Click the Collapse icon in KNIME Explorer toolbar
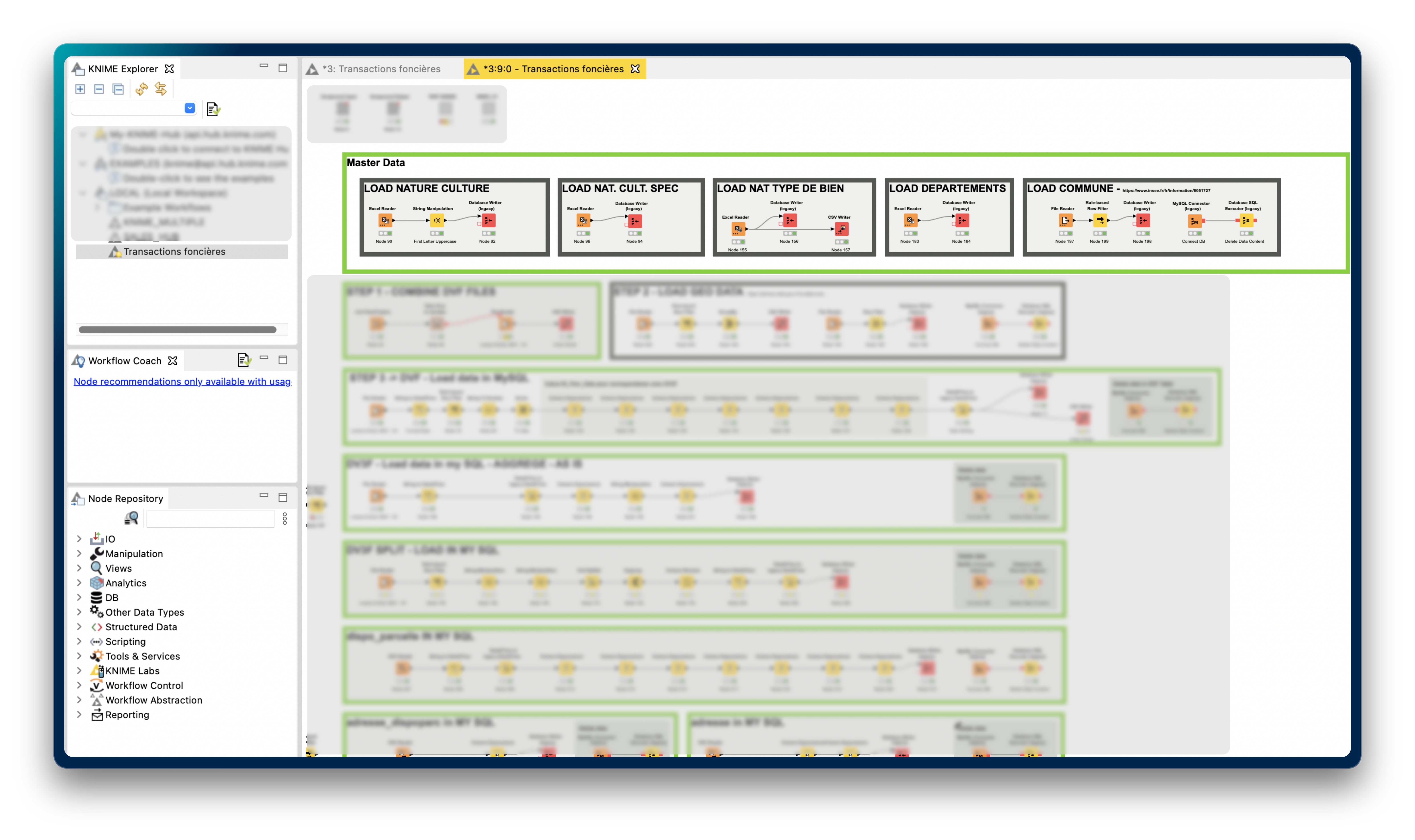This screenshot has width=1415, height=840. (x=99, y=89)
